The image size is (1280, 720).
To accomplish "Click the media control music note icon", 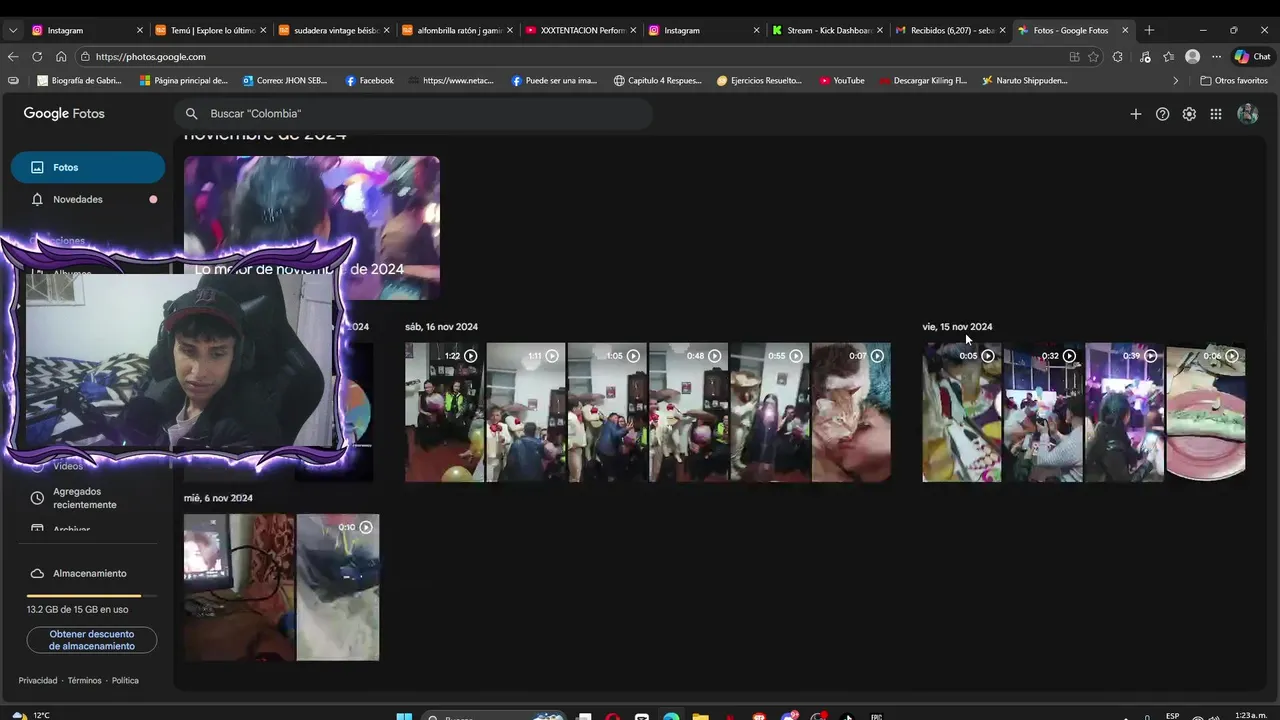I will (1145, 57).
